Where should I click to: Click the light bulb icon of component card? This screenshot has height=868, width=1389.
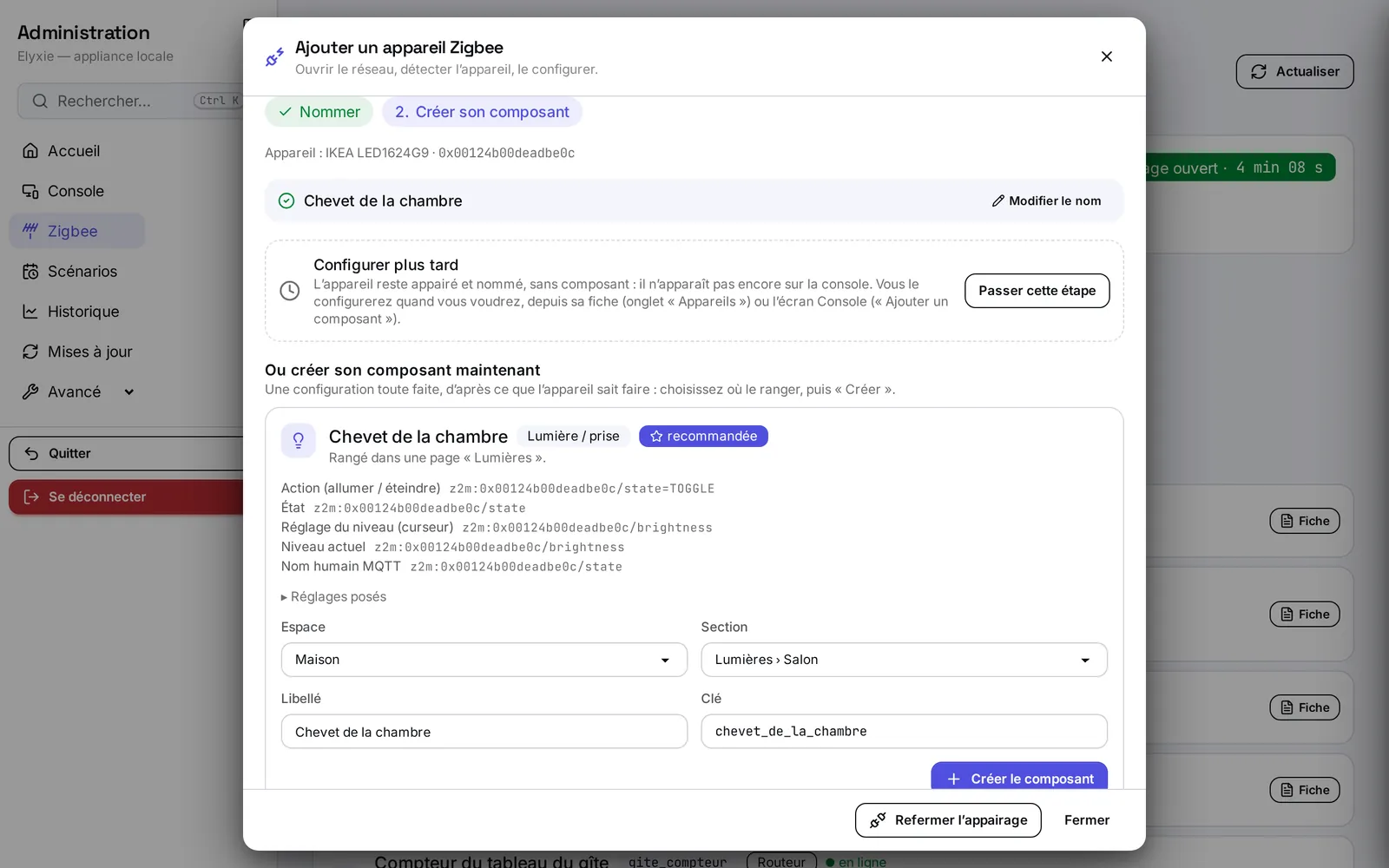pyautogui.click(x=298, y=441)
